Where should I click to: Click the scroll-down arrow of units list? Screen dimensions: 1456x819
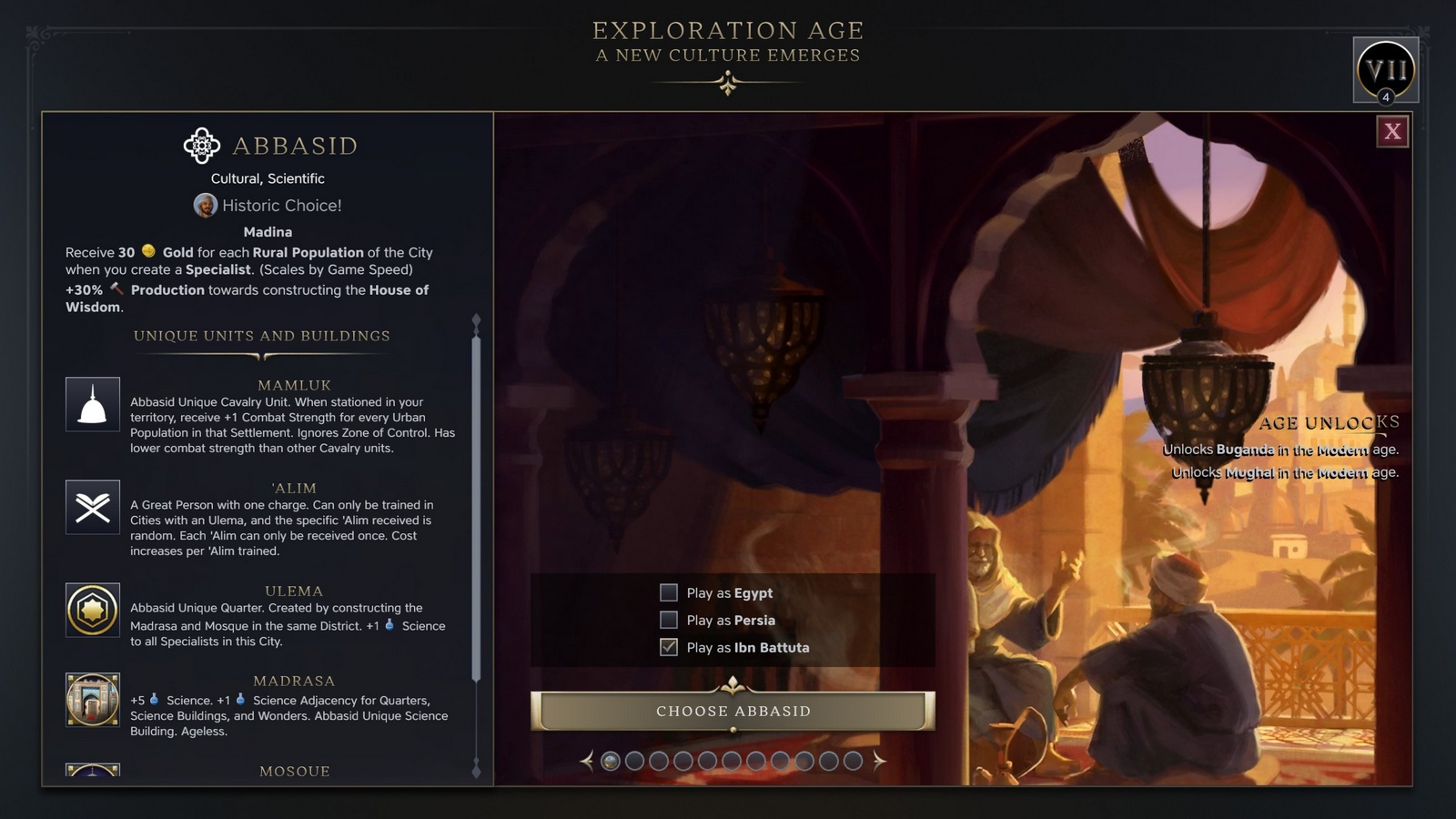click(x=476, y=769)
